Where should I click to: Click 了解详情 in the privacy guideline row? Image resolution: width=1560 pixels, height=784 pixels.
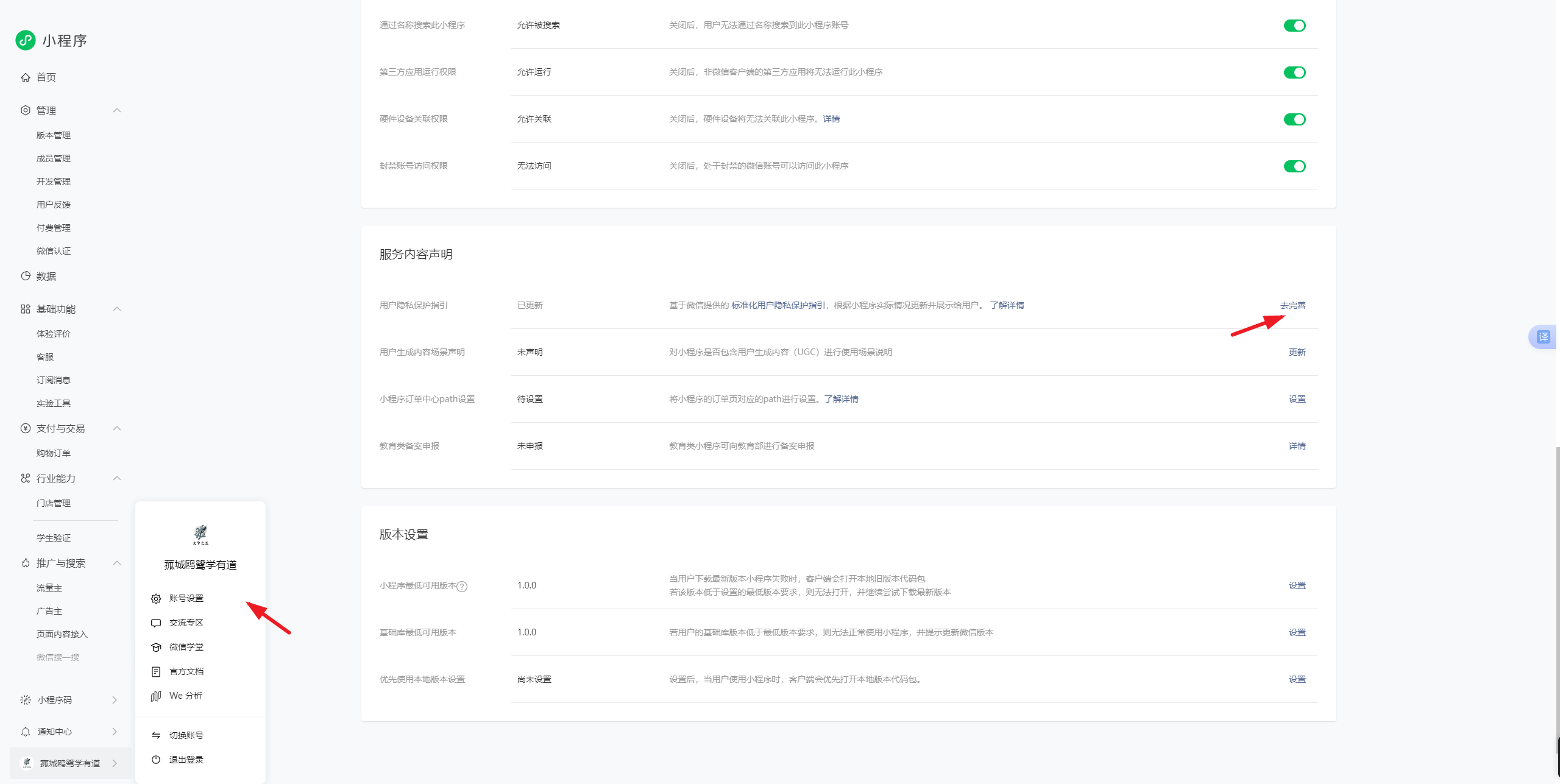coord(1007,305)
